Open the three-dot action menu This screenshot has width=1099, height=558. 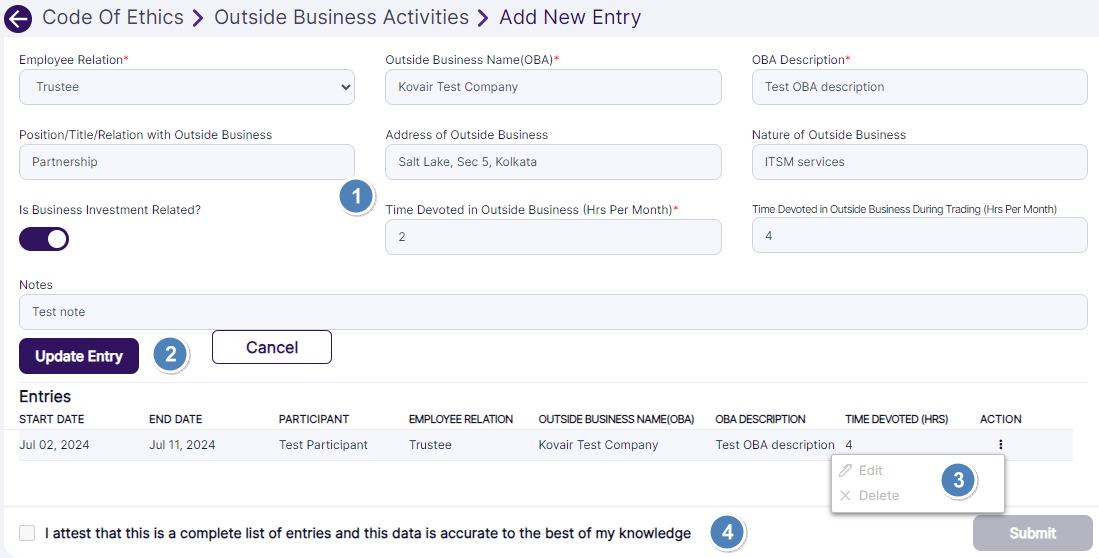click(x=1001, y=445)
